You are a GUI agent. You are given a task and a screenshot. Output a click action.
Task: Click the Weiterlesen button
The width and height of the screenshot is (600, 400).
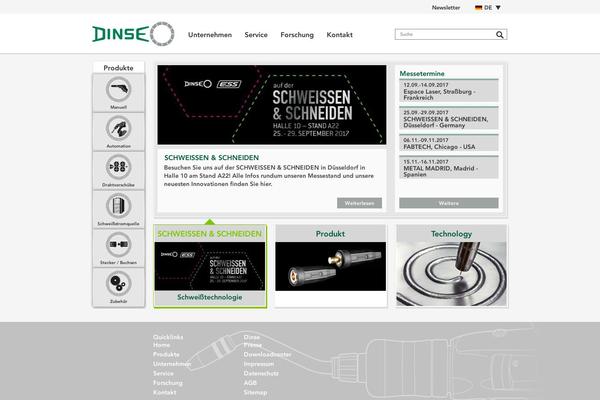(x=359, y=203)
